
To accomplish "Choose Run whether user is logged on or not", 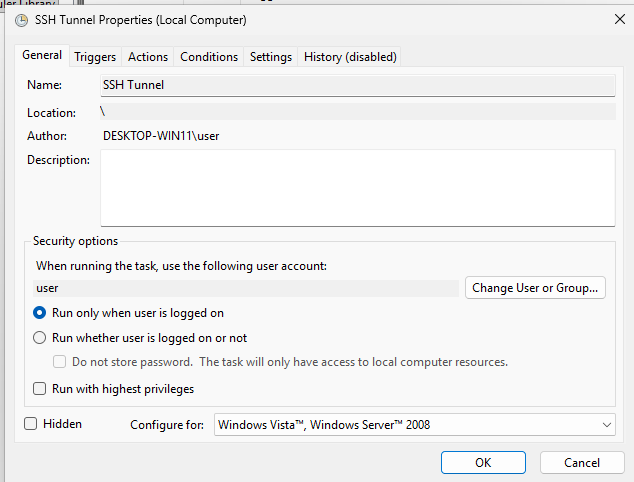I will point(40,338).
